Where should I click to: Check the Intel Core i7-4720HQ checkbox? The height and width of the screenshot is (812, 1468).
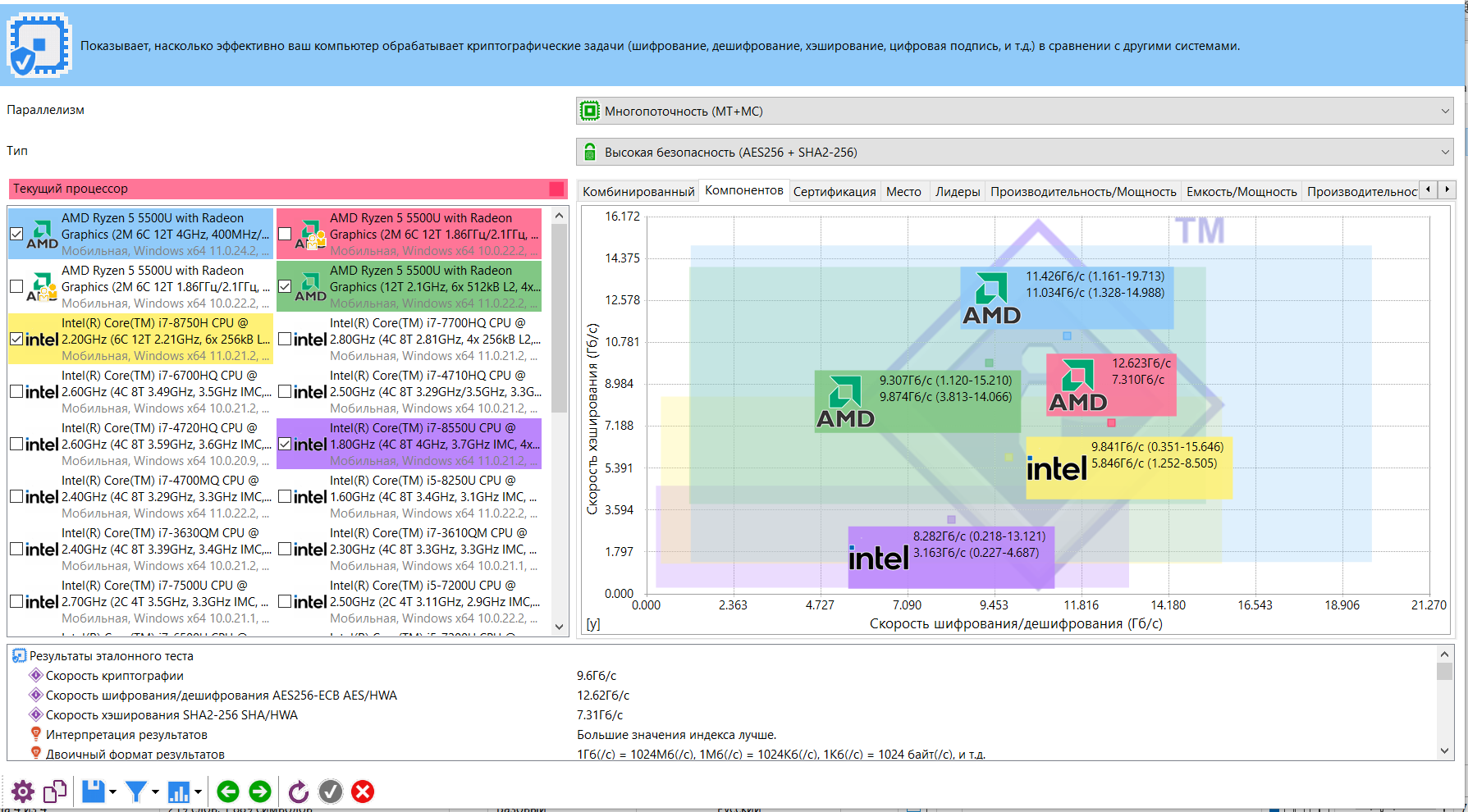pos(16,444)
